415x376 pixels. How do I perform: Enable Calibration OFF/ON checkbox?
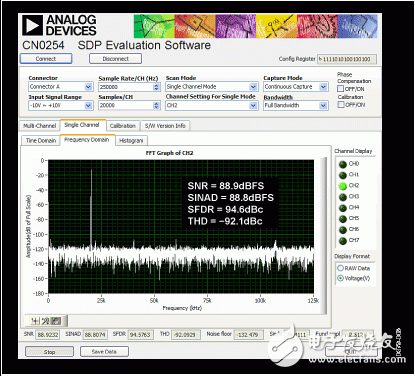(x=340, y=104)
